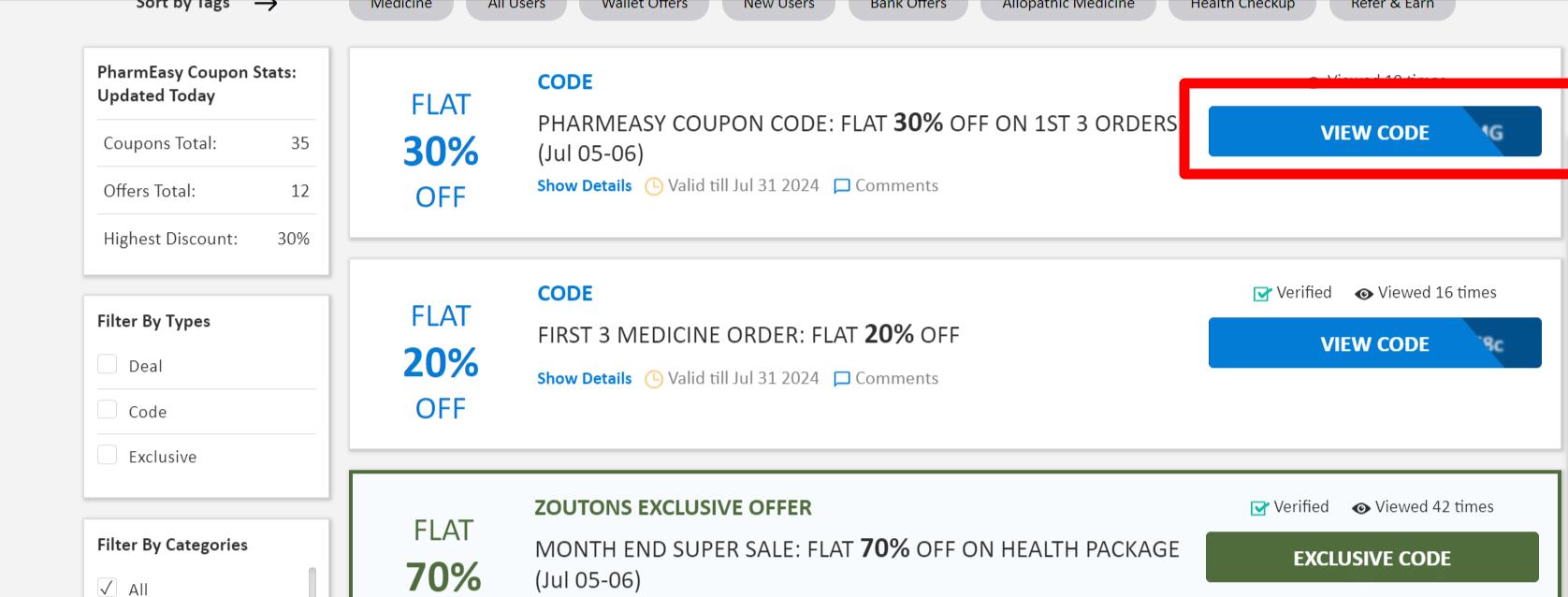Select the Allopathic Medicine tag

coord(1067,7)
